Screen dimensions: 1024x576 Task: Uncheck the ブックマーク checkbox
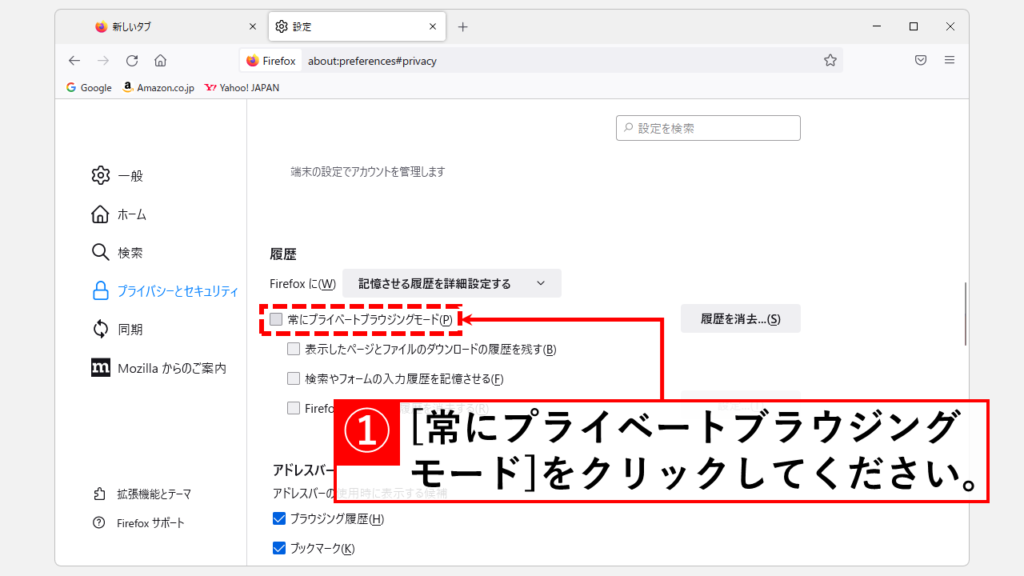click(x=279, y=548)
